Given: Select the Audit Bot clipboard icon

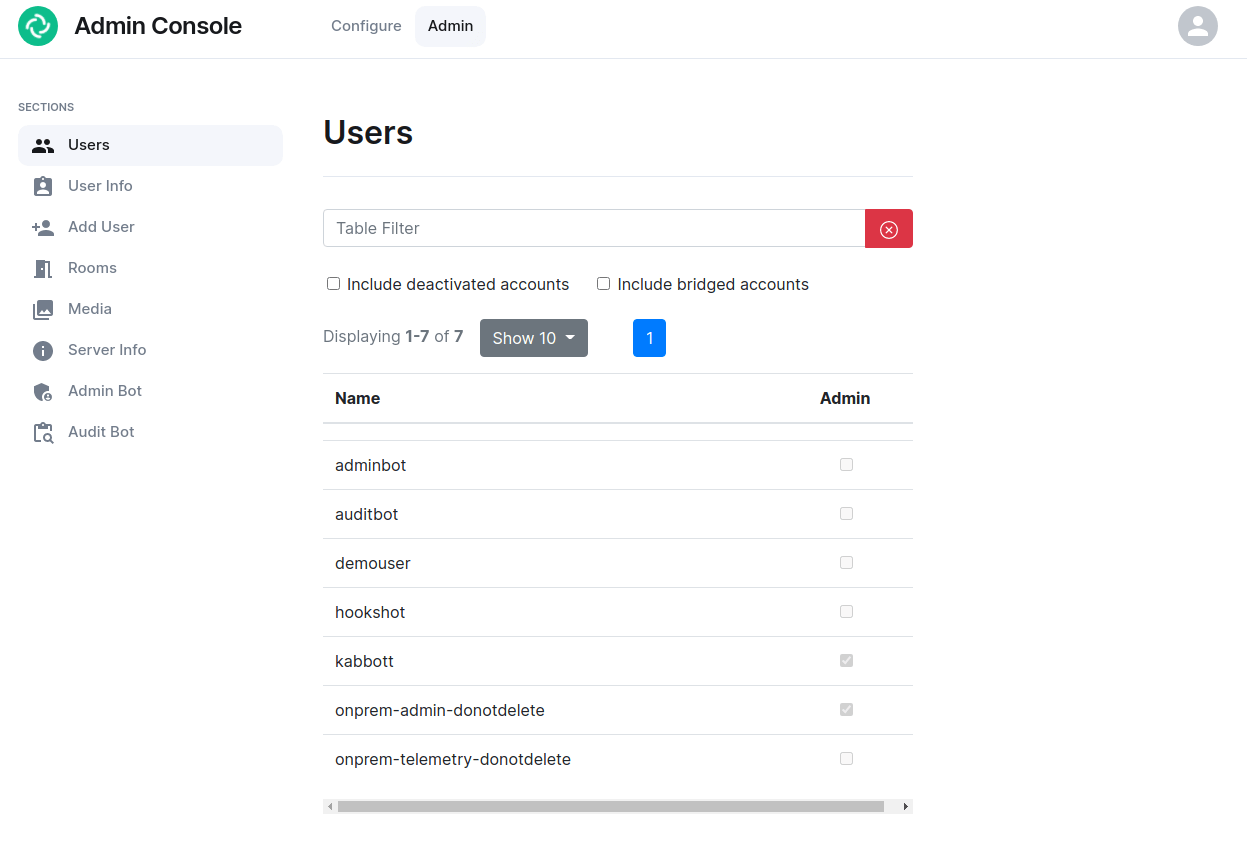Looking at the screenshot, I should coord(42,433).
